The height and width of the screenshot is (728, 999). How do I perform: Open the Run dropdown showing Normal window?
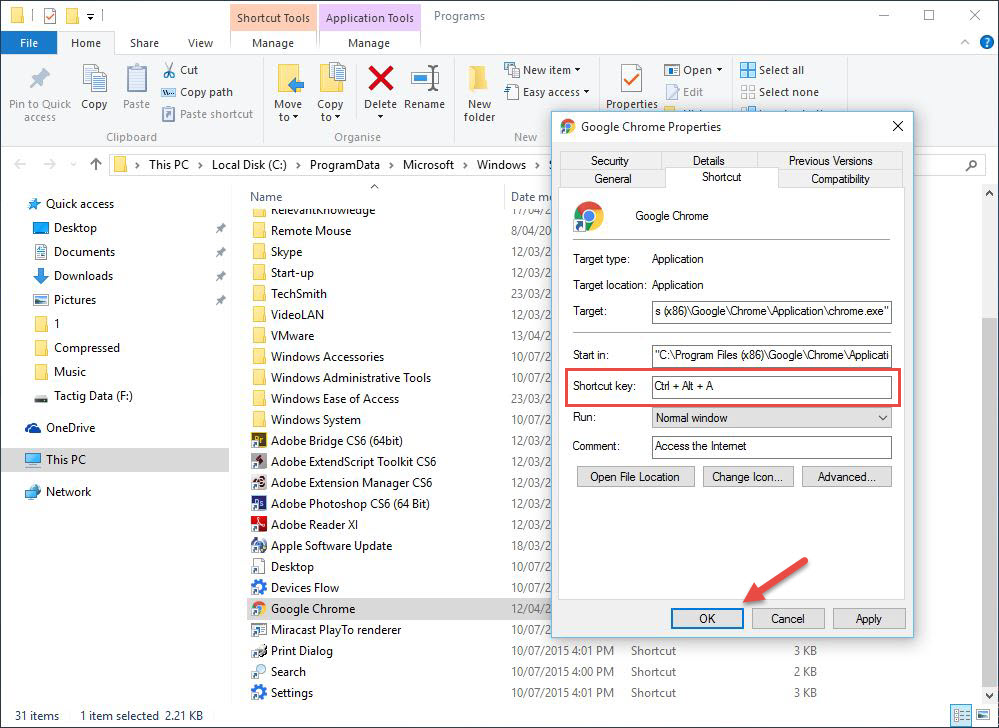pyautogui.click(x=772, y=418)
